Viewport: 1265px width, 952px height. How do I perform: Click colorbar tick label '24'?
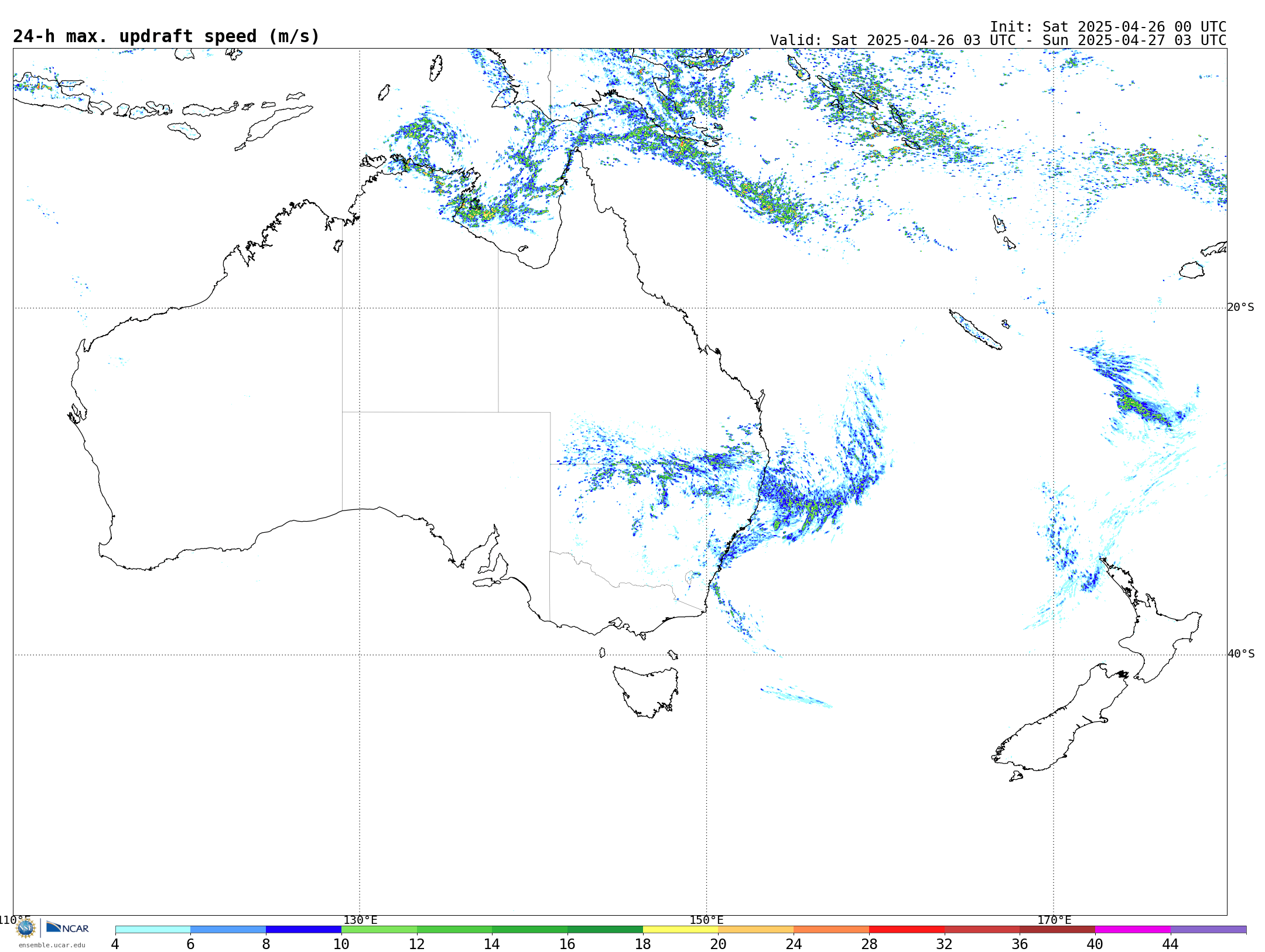(x=794, y=944)
